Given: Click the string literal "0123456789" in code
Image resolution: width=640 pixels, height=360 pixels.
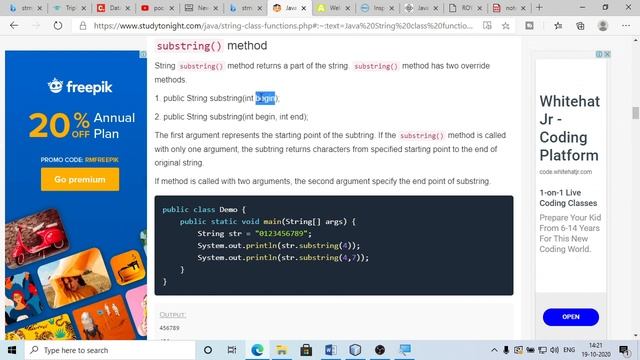Looking at the screenshot, I should click(281, 233).
